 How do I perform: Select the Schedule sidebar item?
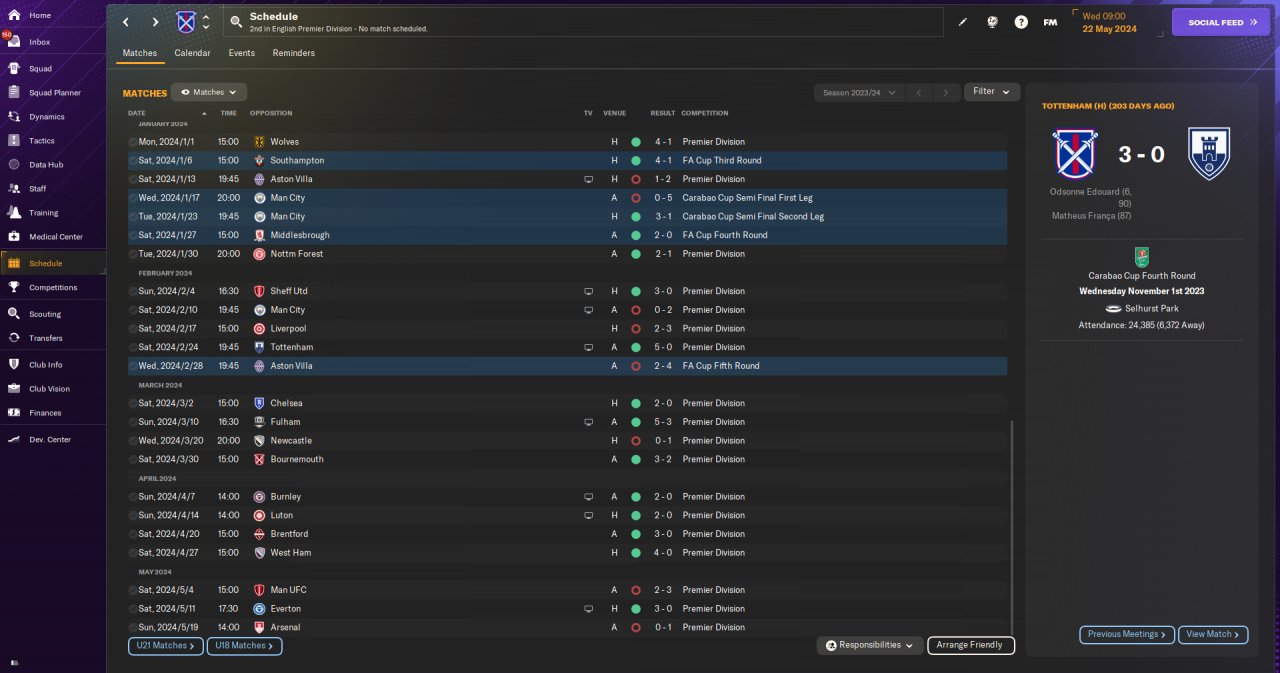pos(53,263)
